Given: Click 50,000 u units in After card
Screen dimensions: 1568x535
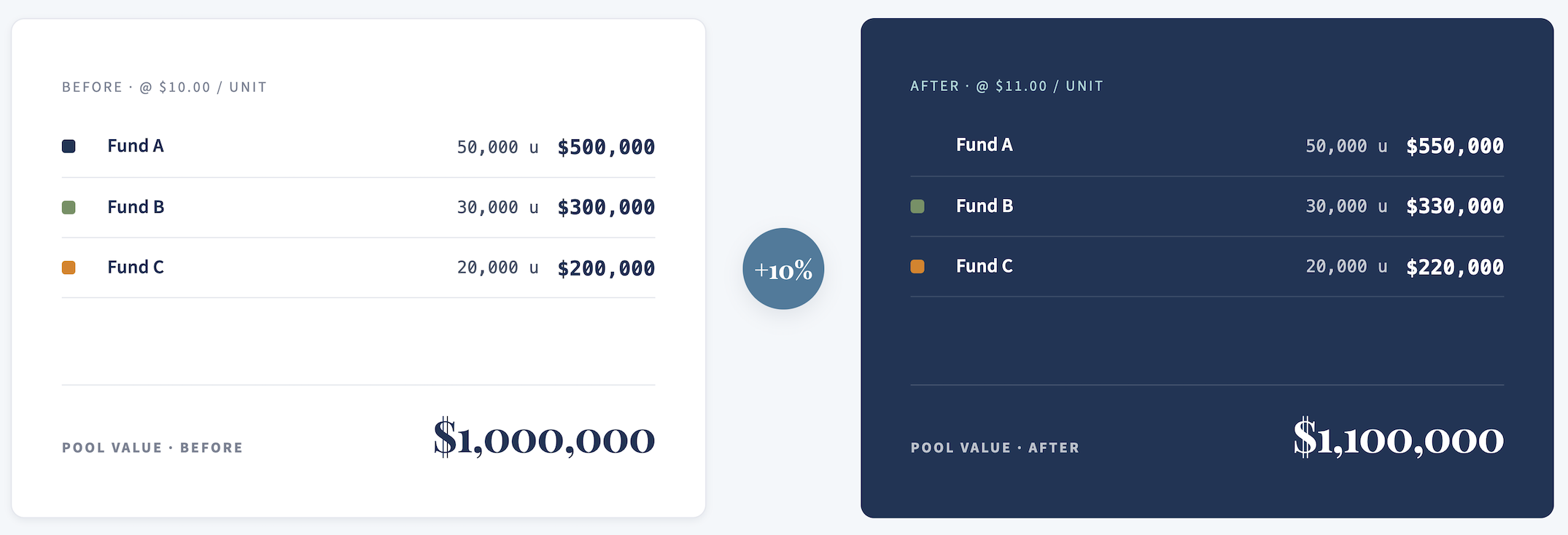Looking at the screenshot, I should click(x=1346, y=147).
